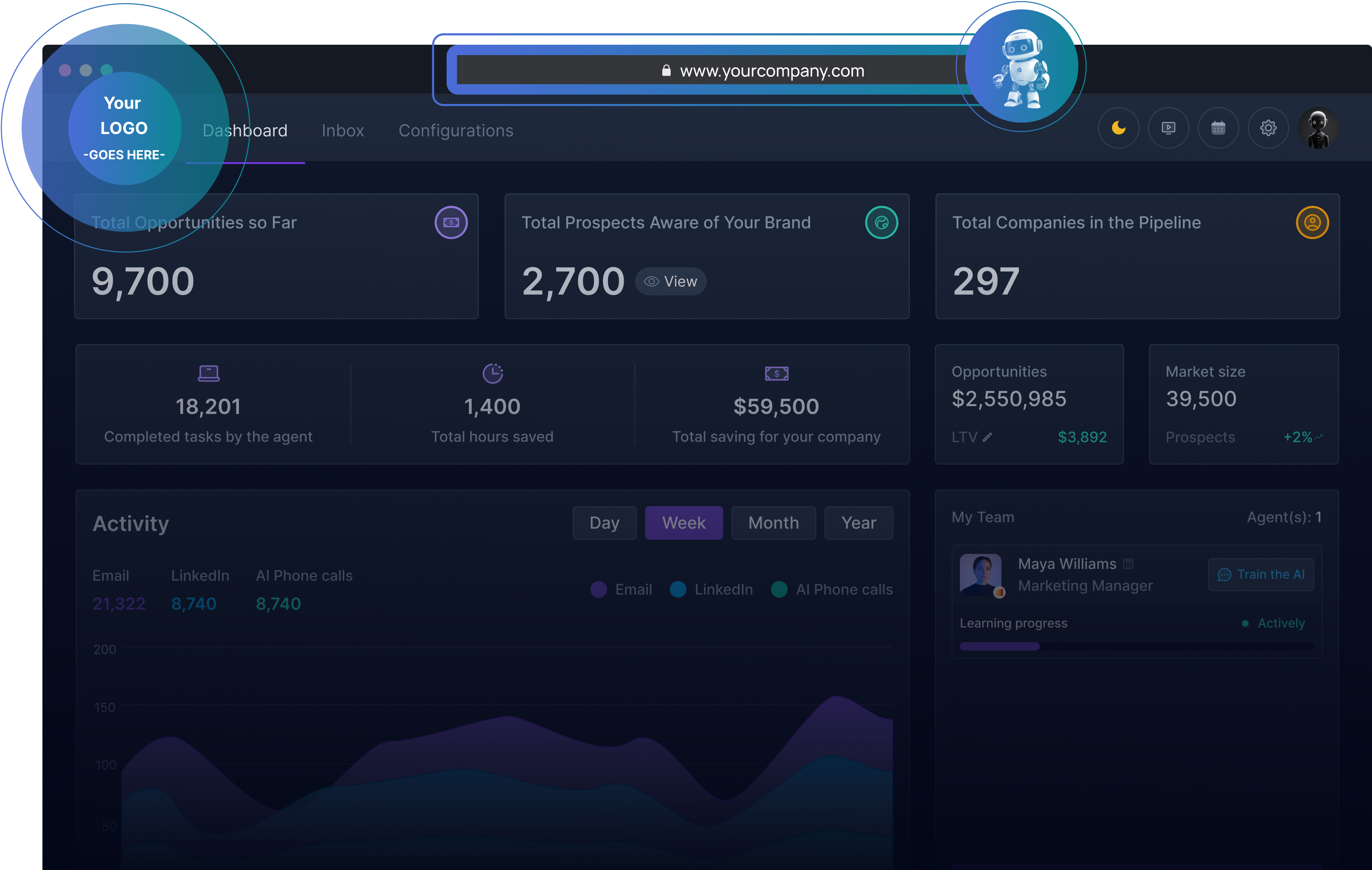The width and height of the screenshot is (1372, 870).
Task: Select the Month activity range
Action: click(x=773, y=523)
